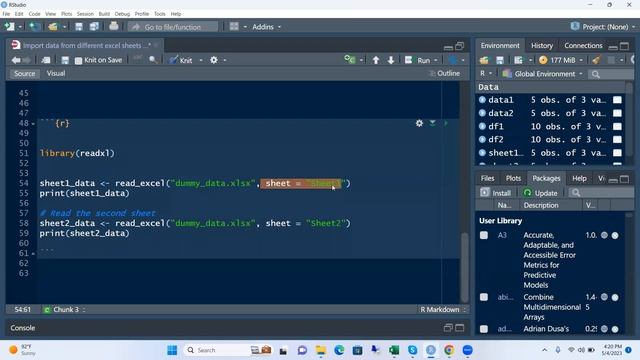Run current chunk green play icon

click(446, 123)
